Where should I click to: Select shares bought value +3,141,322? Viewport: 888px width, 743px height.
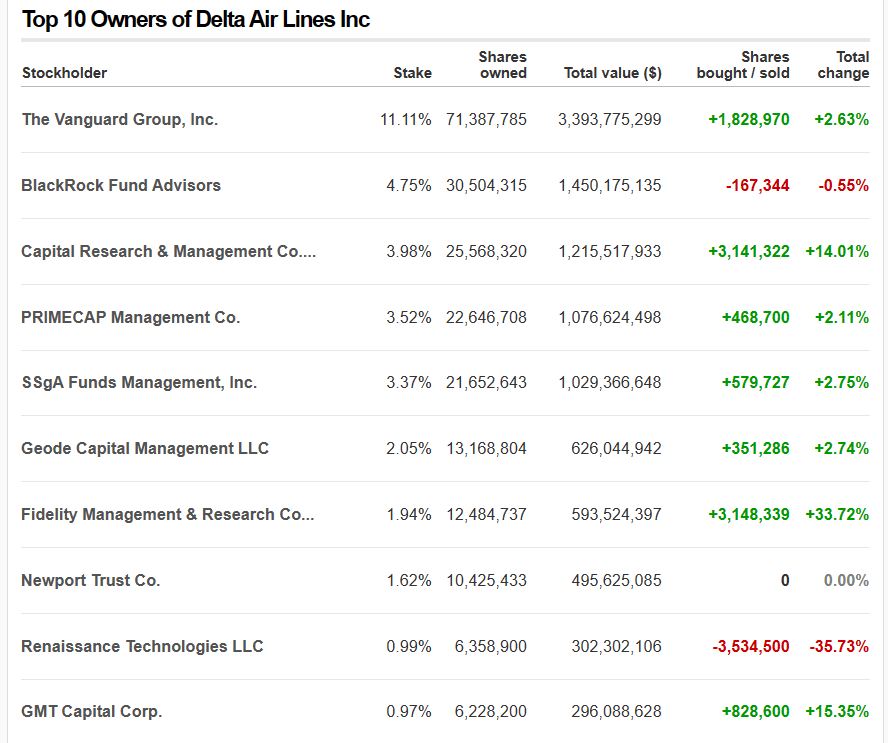(x=749, y=251)
